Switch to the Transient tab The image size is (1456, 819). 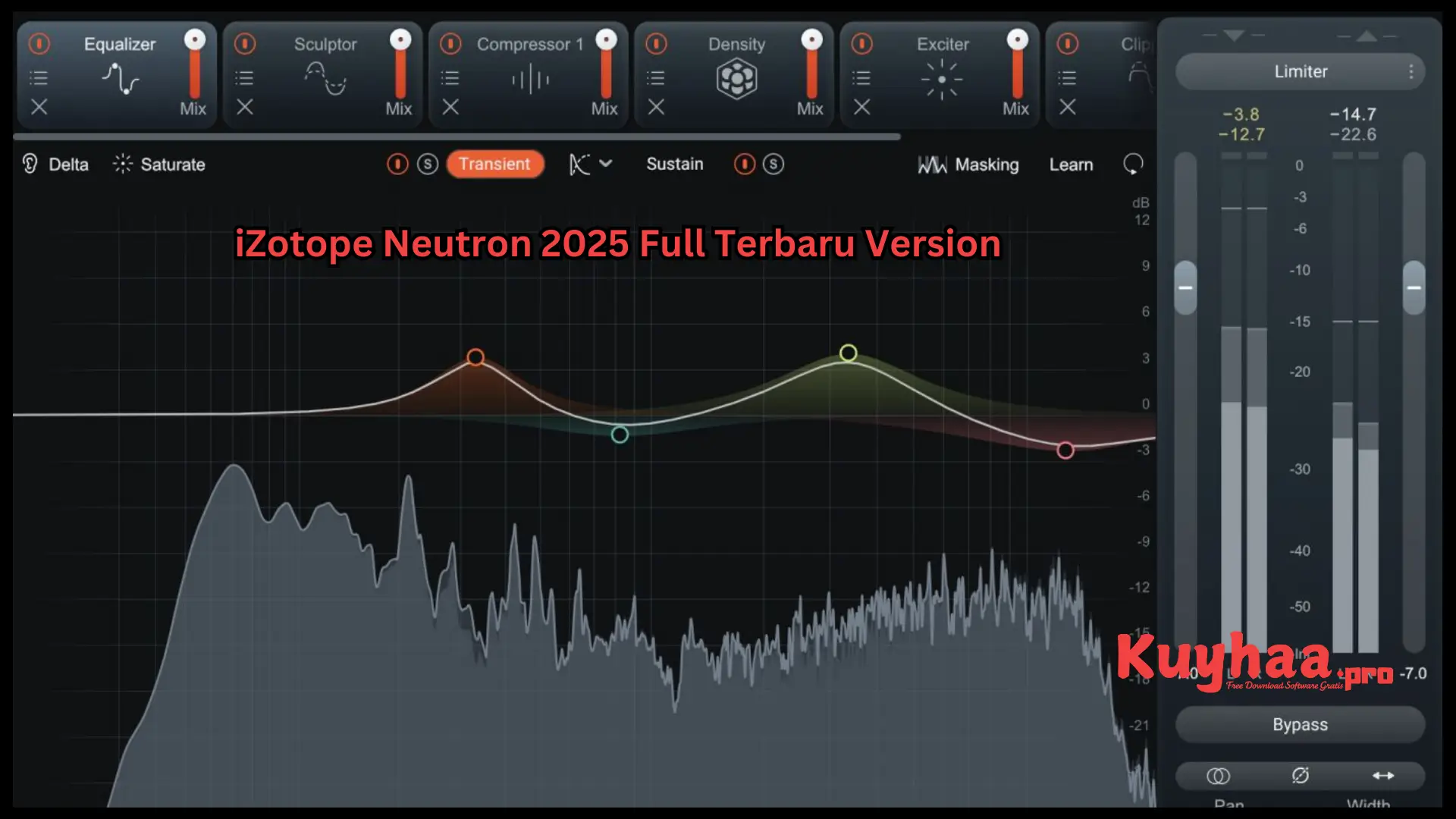495,165
